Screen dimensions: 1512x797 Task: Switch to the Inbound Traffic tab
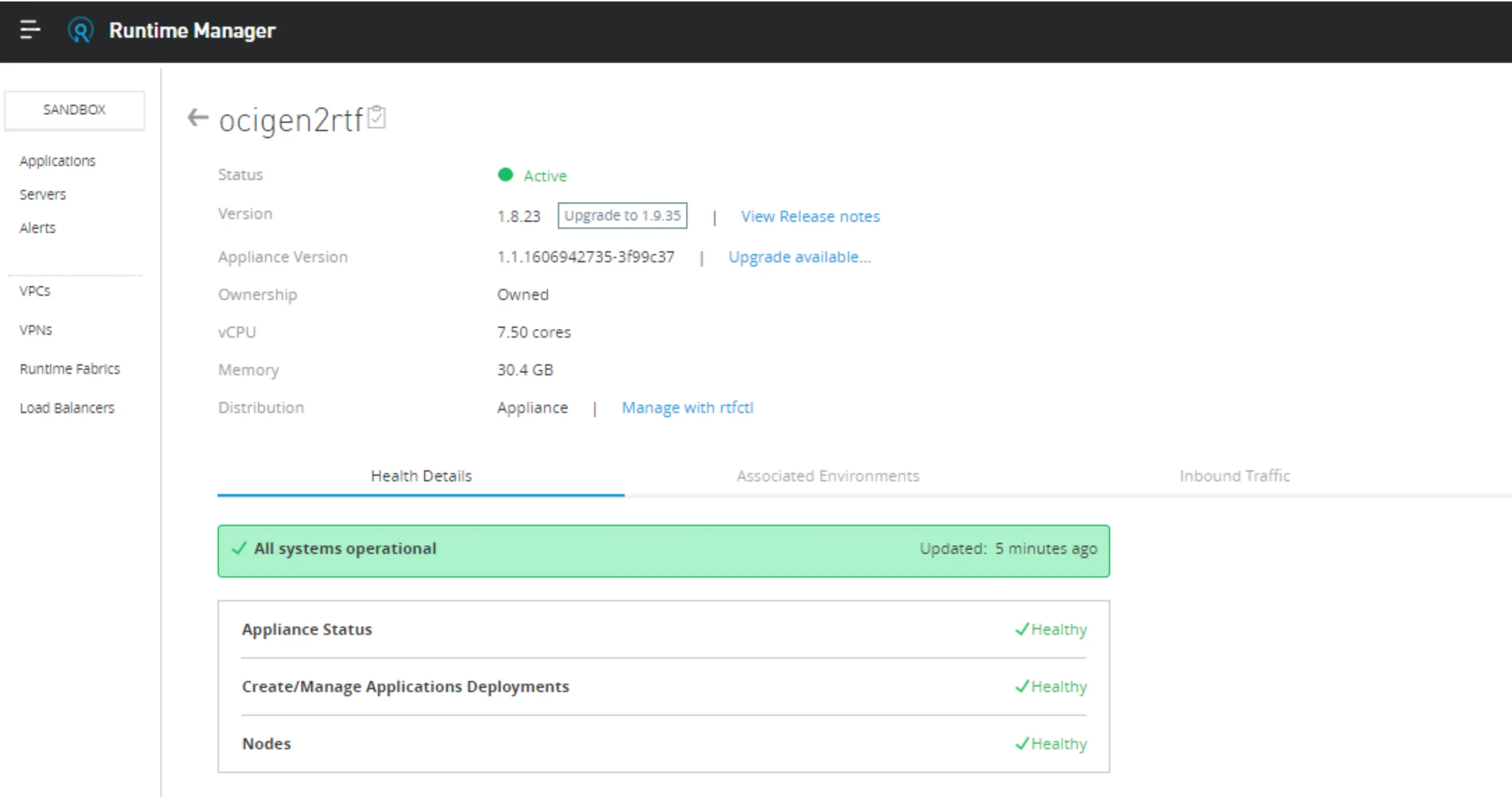coord(1235,476)
